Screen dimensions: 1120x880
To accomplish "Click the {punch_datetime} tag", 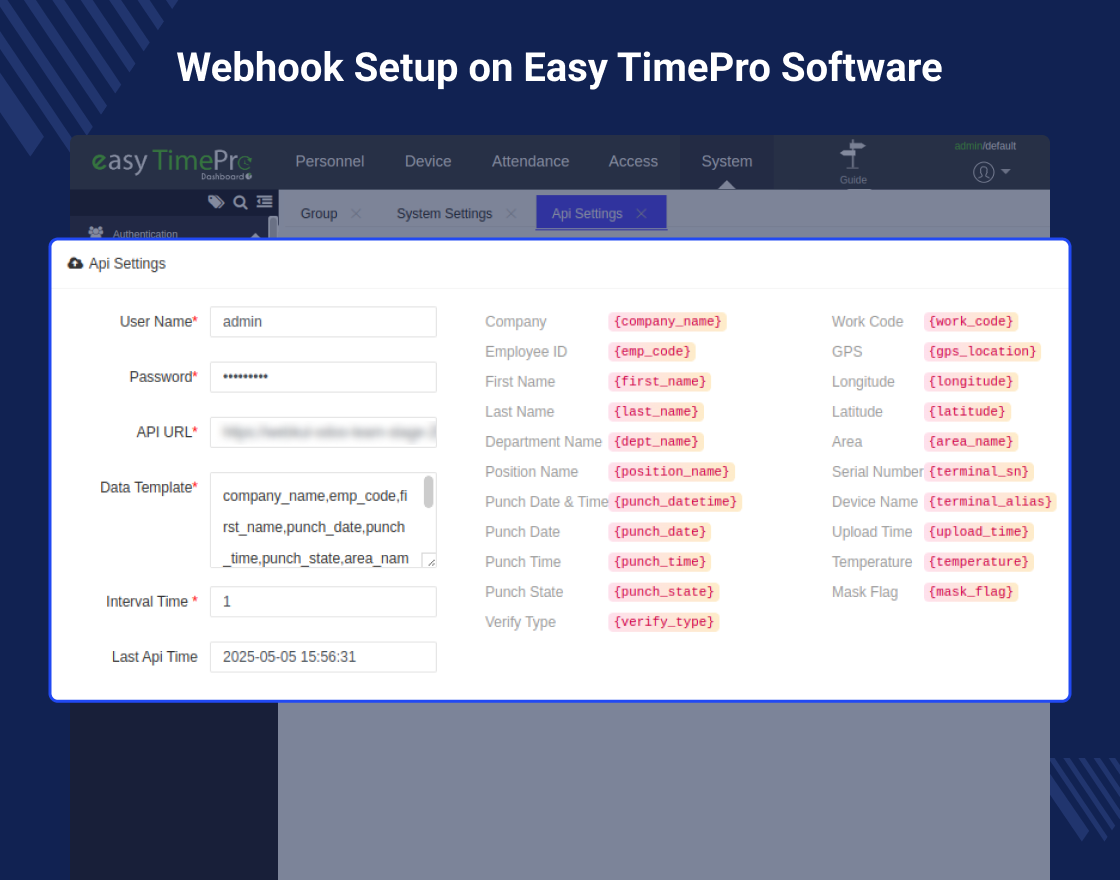I will (x=675, y=501).
